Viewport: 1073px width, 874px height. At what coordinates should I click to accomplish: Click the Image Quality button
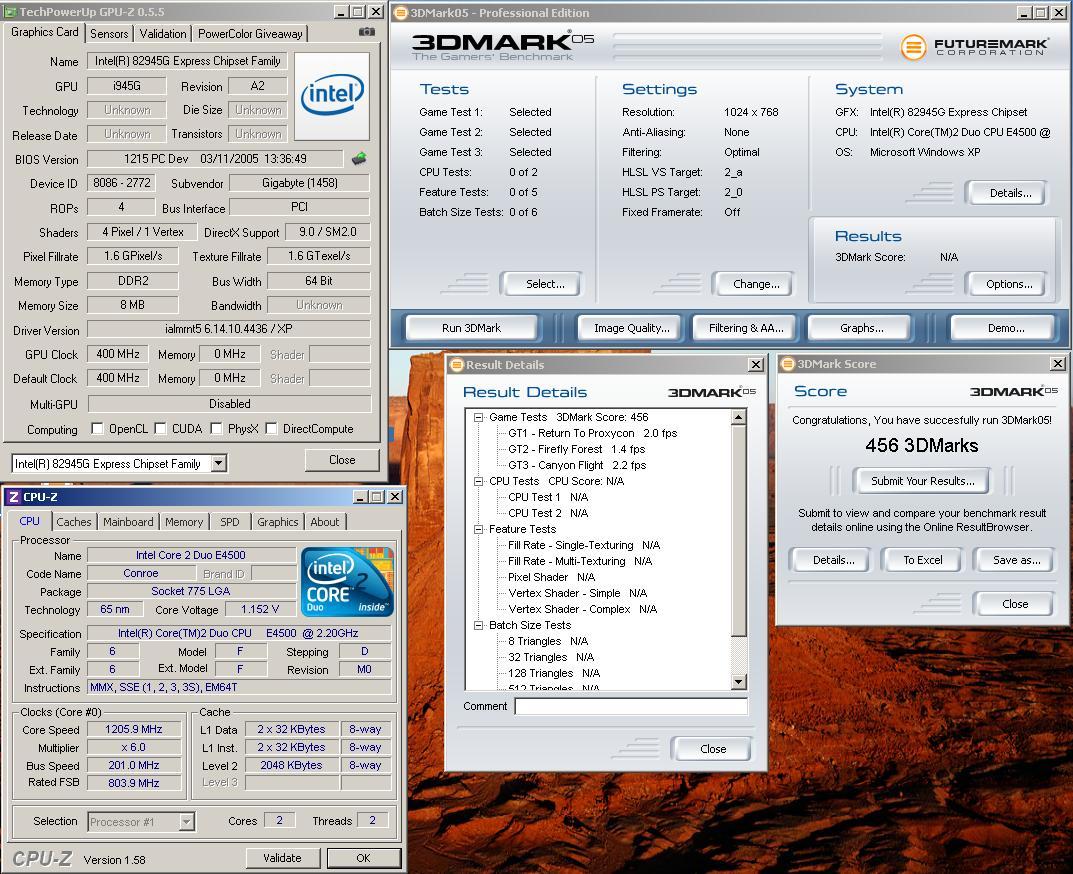tap(632, 328)
